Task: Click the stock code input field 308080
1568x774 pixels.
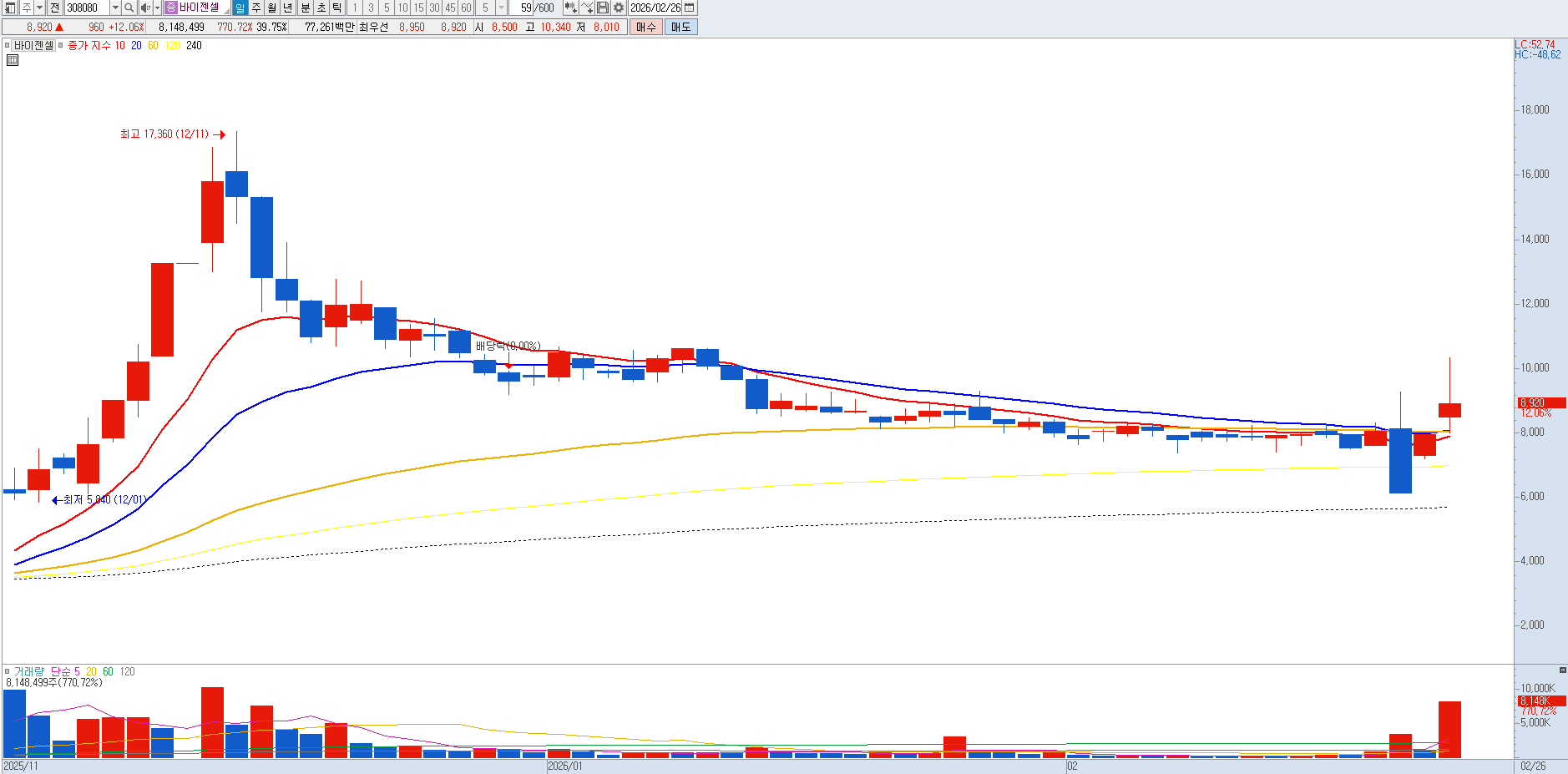Action: [x=86, y=8]
